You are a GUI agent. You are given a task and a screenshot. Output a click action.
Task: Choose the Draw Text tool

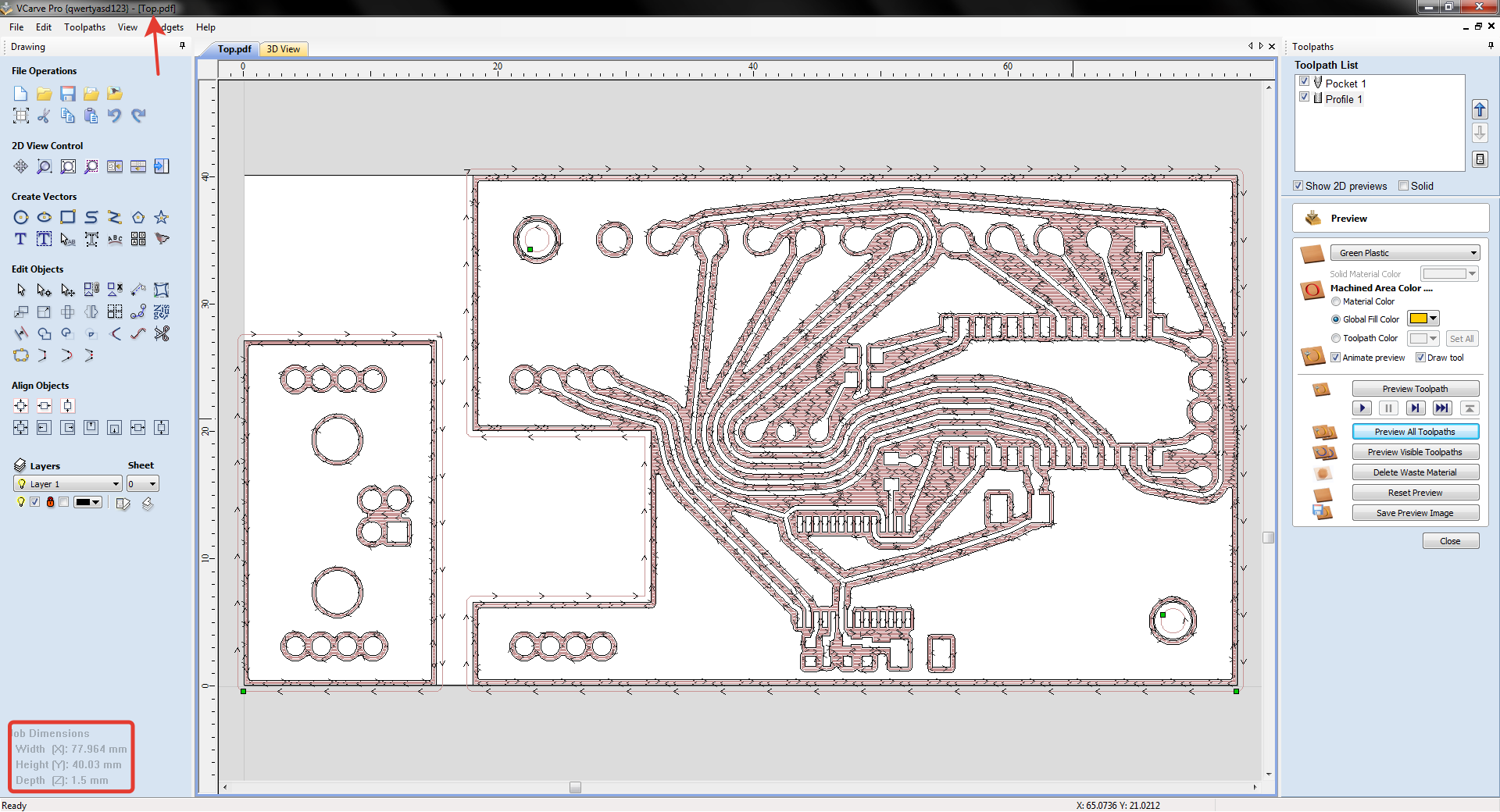click(x=21, y=239)
